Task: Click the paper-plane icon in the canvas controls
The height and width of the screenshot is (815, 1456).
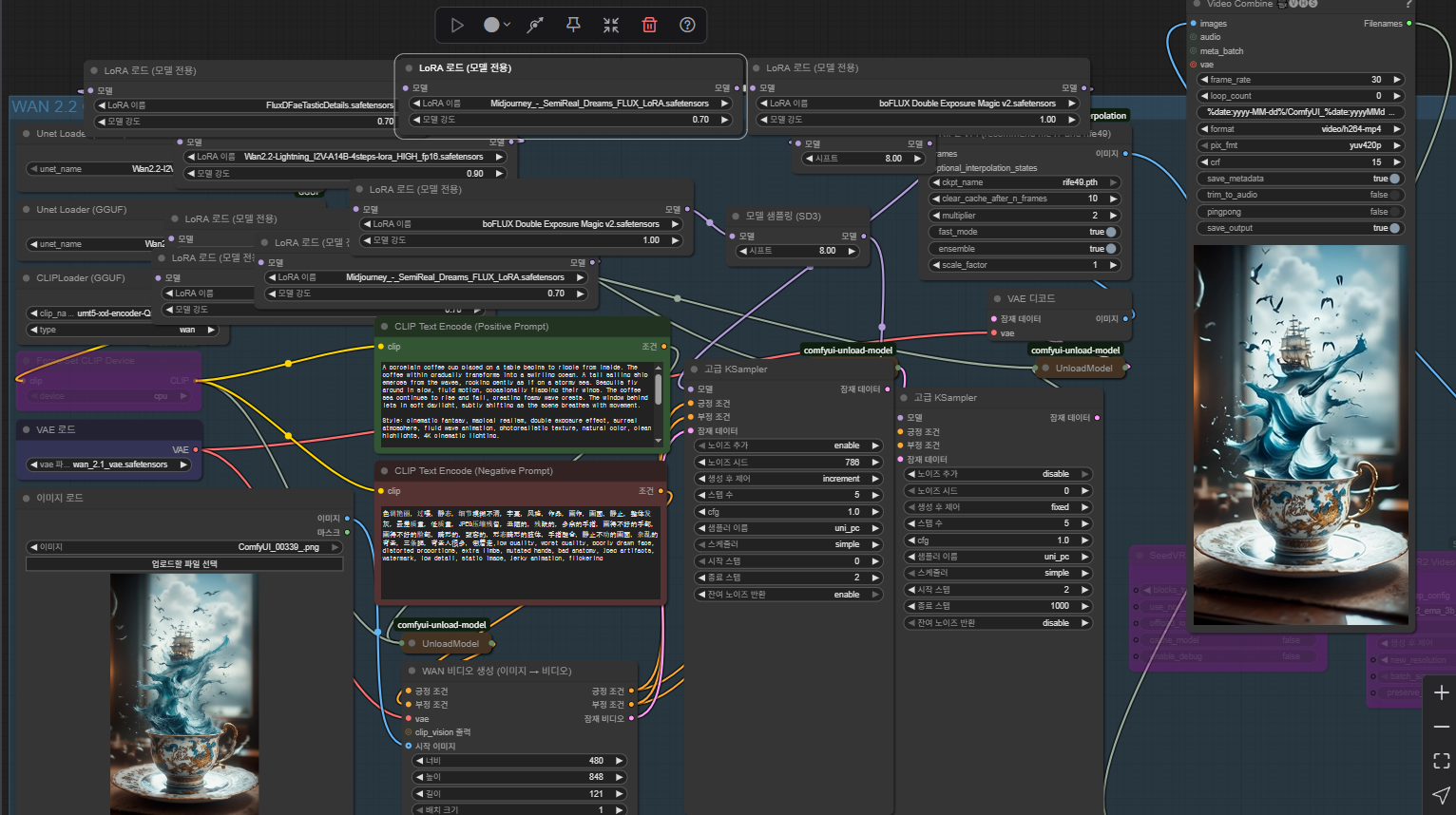Action: (x=1441, y=794)
